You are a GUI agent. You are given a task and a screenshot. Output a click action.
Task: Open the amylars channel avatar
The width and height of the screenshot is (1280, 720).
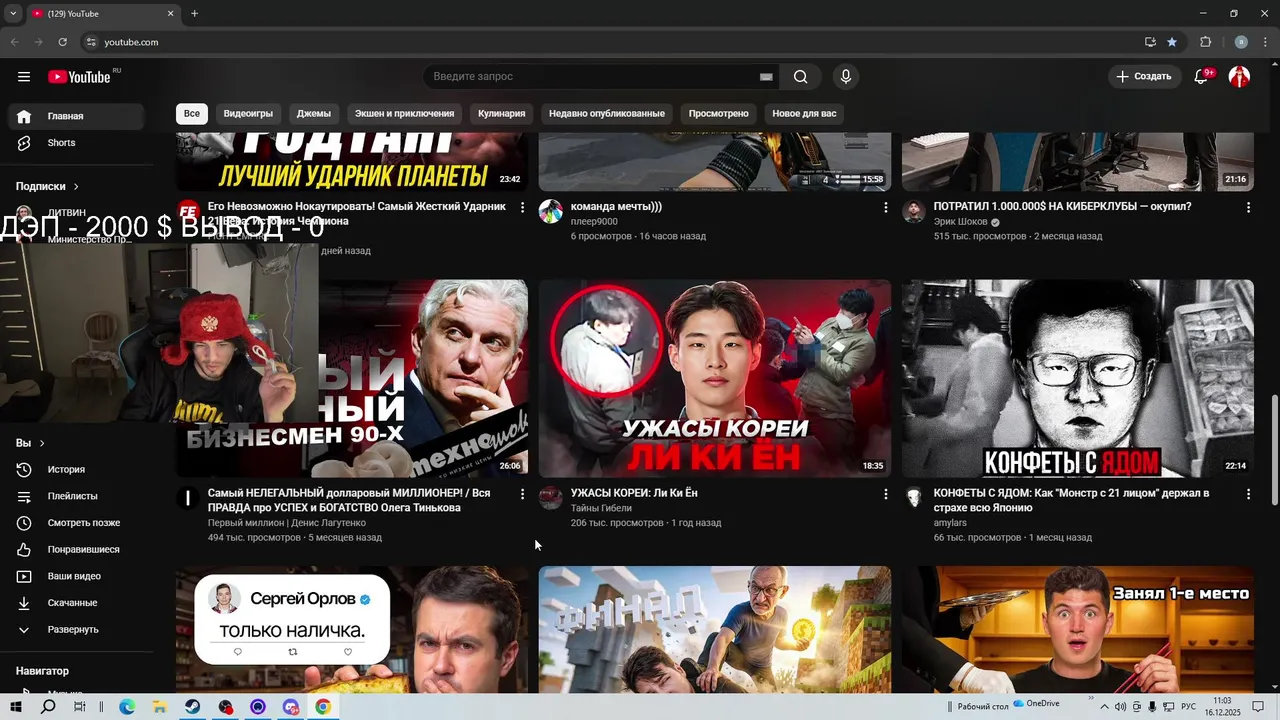click(x=914, y=498)
